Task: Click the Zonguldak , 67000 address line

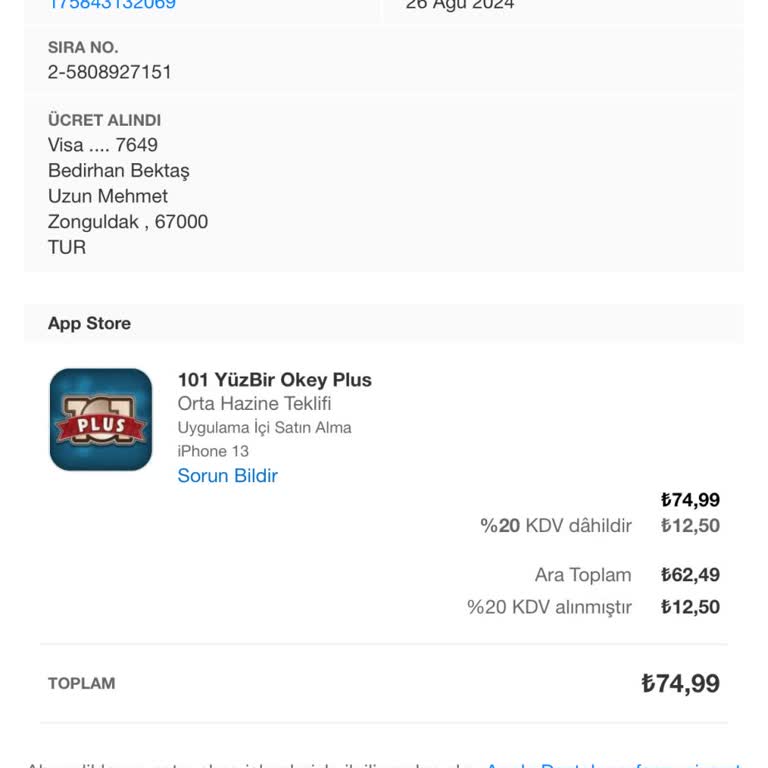Action: [128, 222]
